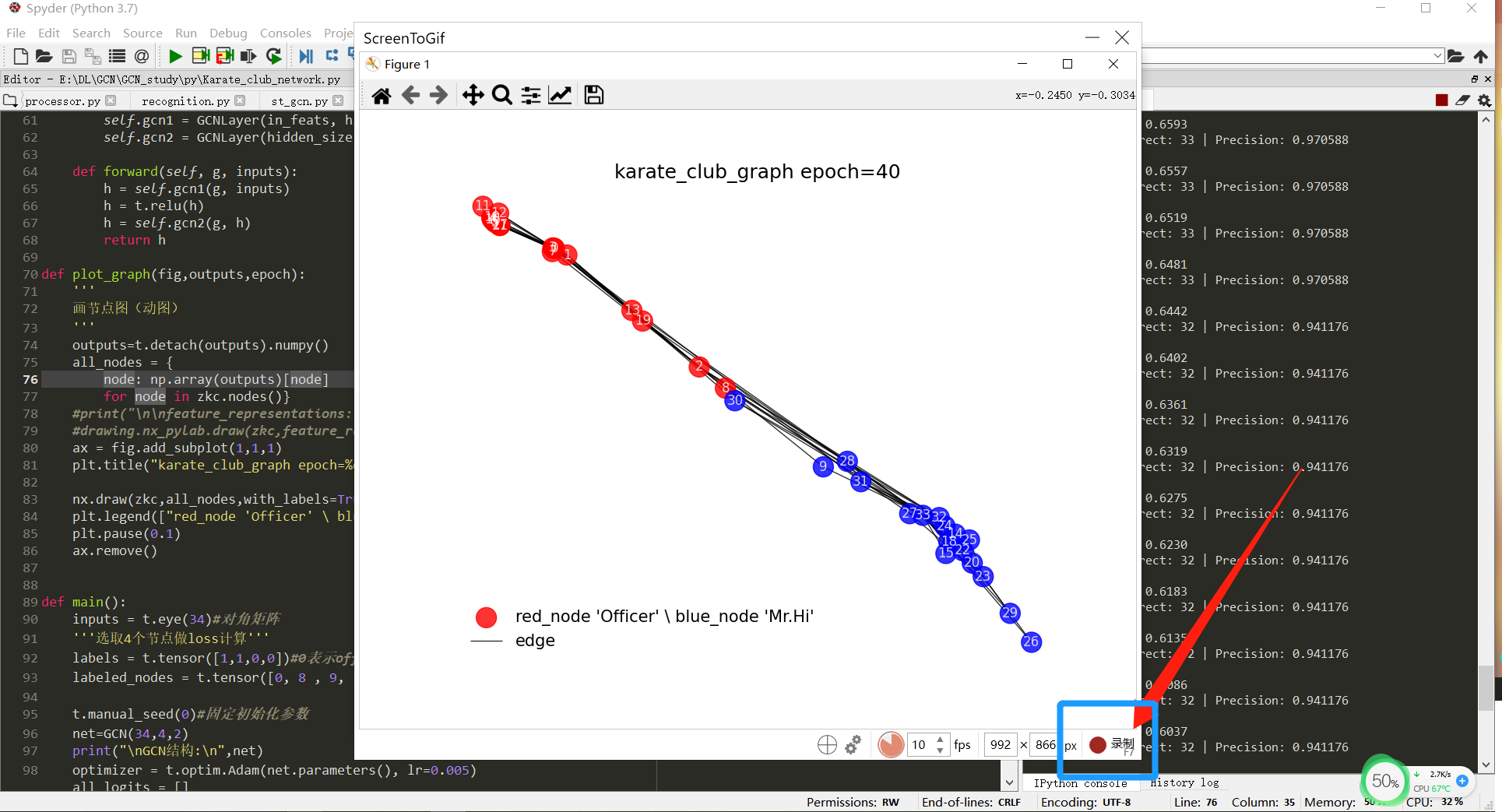Viewport: 1502px width, 812px height.
Task: Click the debug step-into icon in Spyder
Action: [x=333, y=55]
